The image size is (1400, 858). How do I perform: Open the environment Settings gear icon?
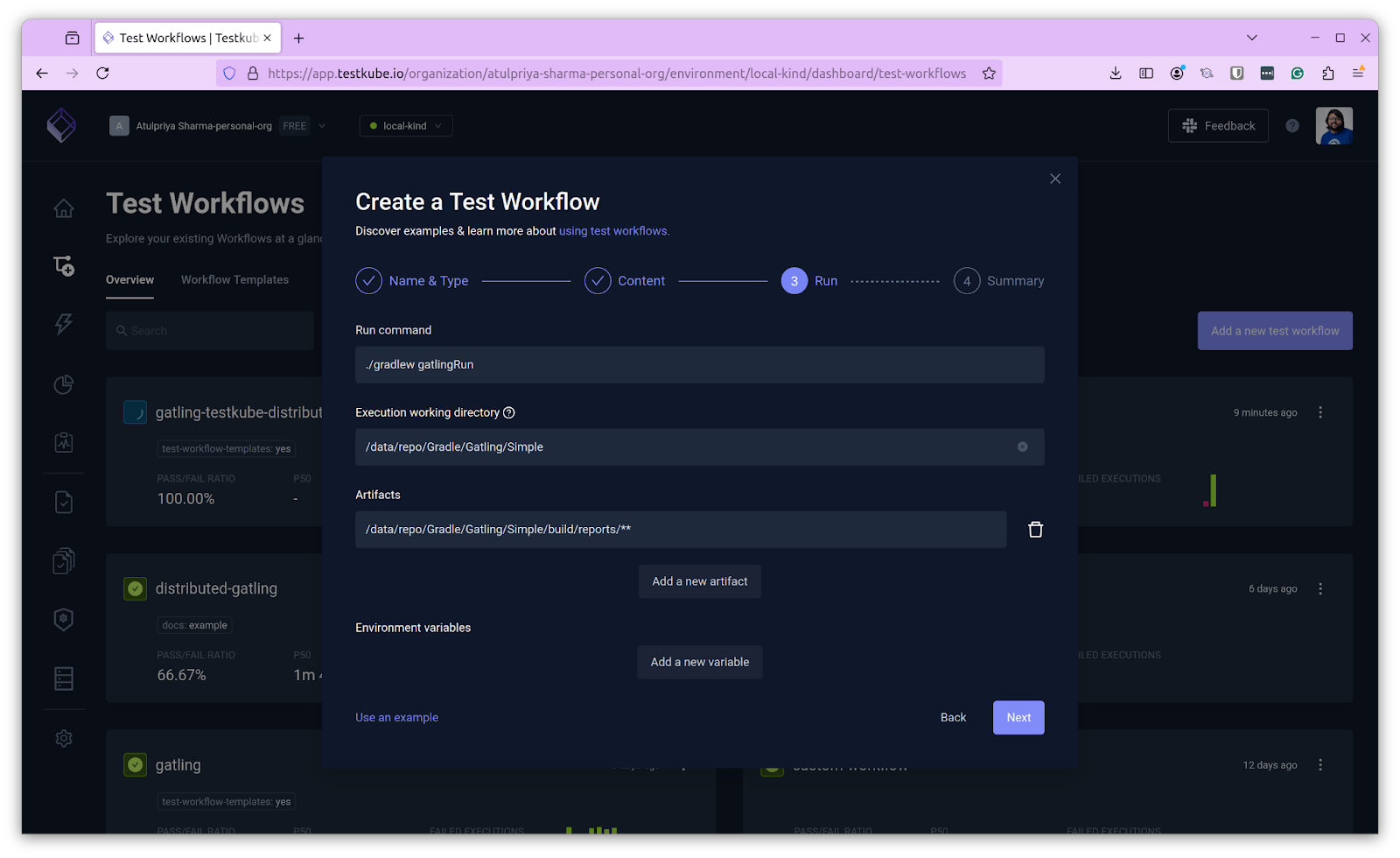[64, 738]
